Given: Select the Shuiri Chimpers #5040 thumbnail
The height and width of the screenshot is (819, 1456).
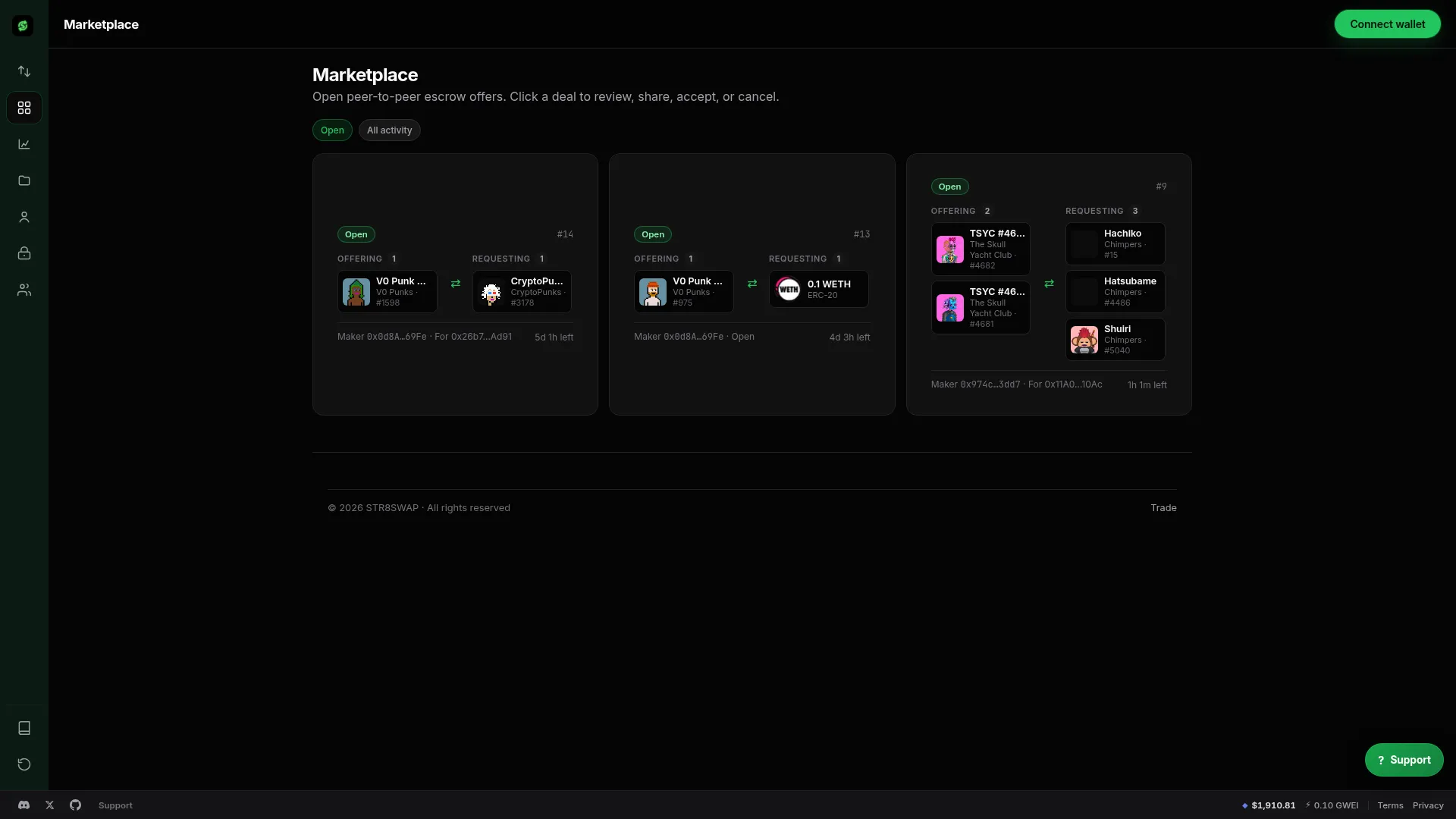Looking at the screenshot, I should pyautogui.click(x=1084, y=340).
